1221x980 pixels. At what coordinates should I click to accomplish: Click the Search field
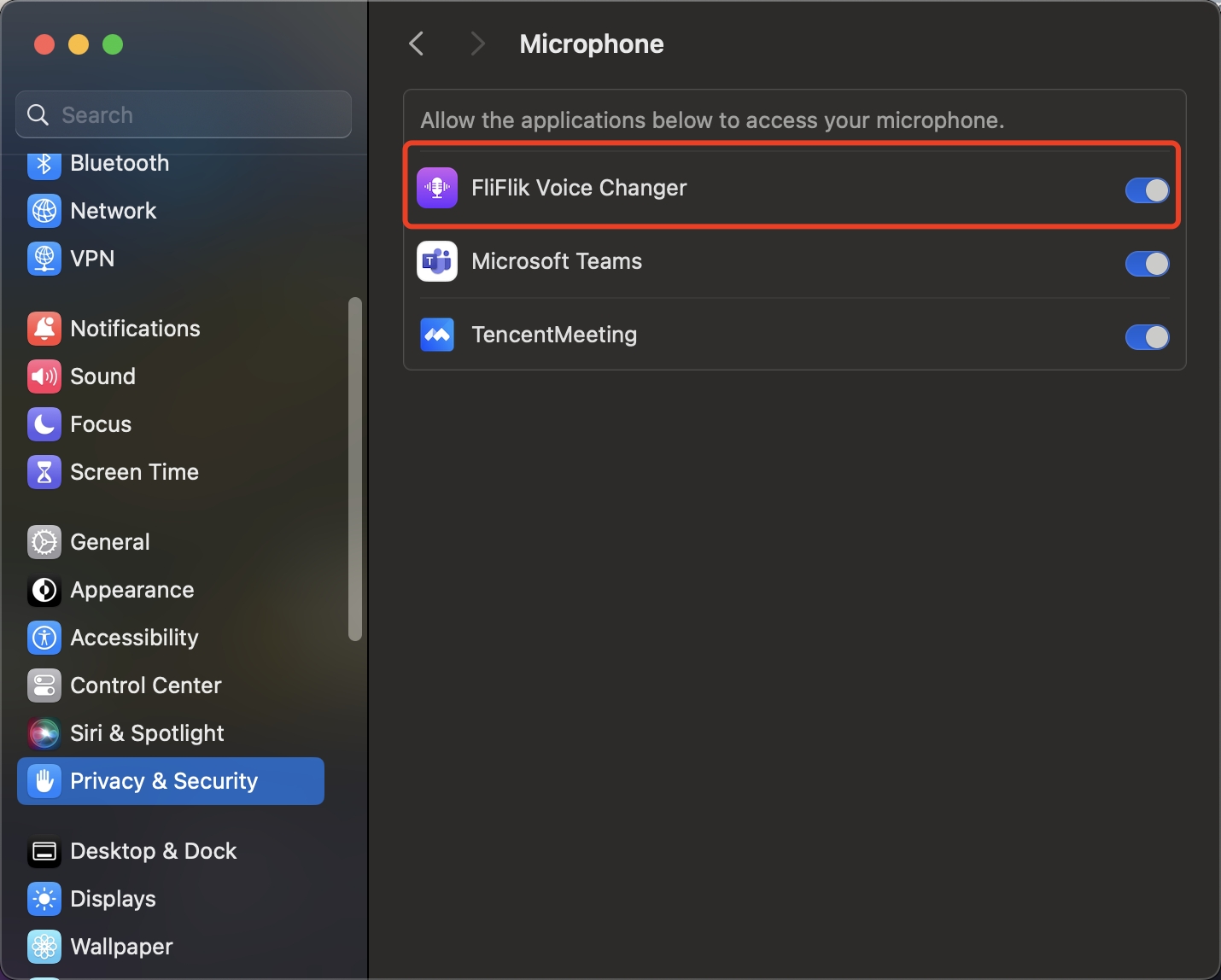183,114
